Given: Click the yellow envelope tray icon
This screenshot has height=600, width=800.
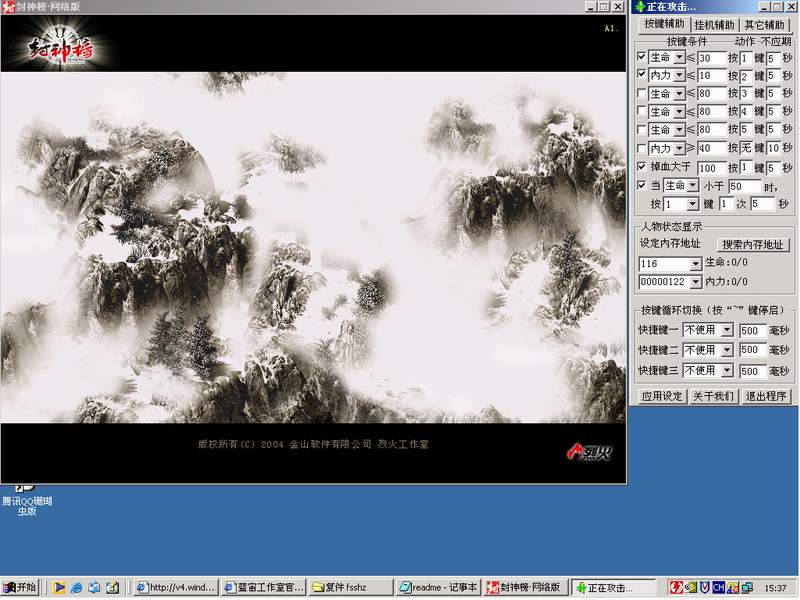Looking at the screenshot, I should point(690,588).
